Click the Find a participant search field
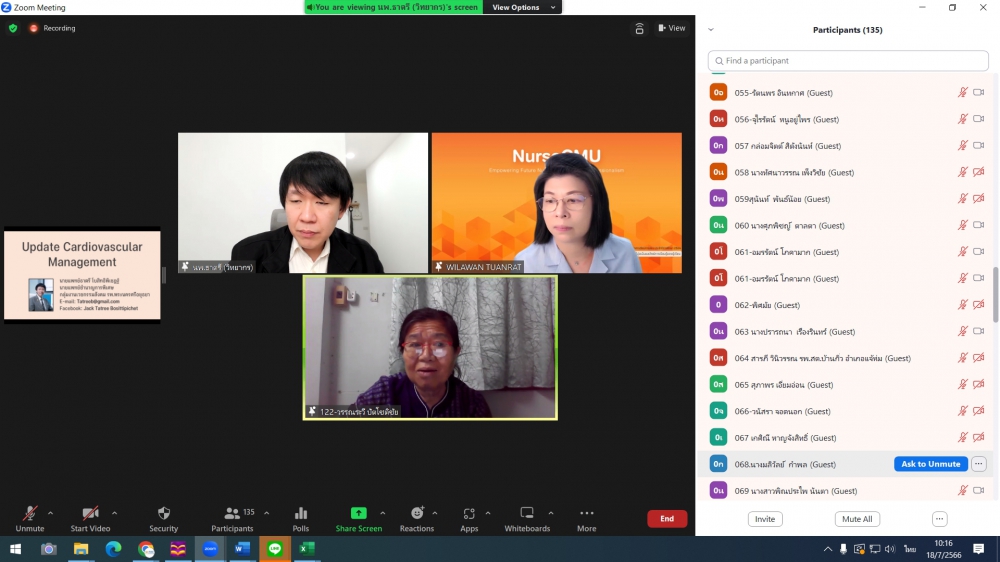1000x562 pixels. point(848,61)
